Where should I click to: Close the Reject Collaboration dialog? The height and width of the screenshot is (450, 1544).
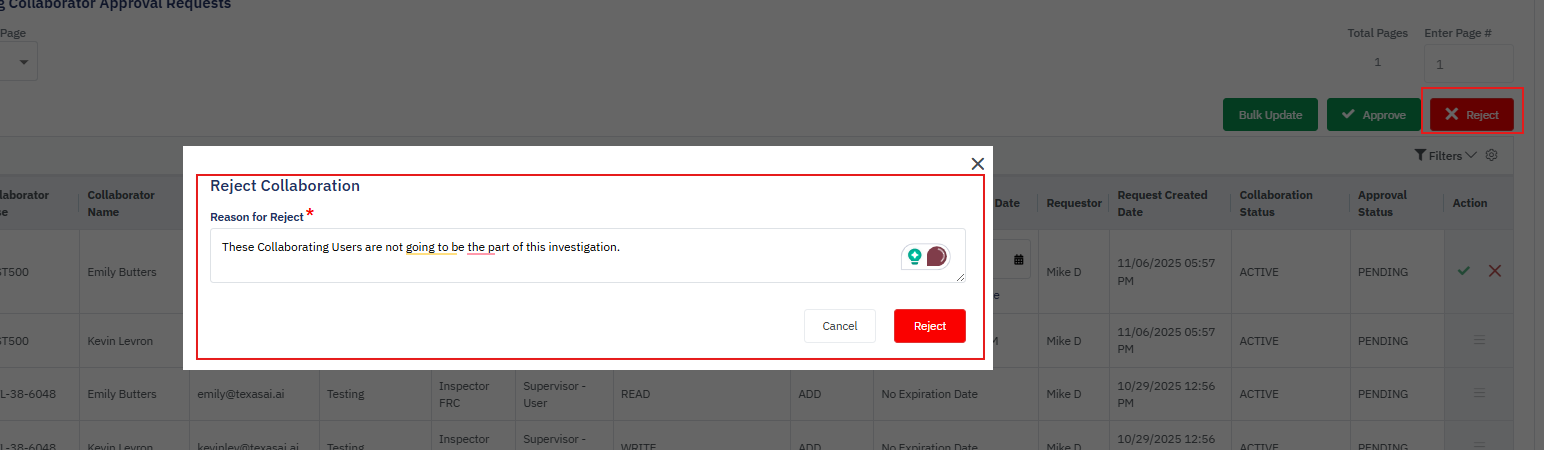click(x=977, y=164)
